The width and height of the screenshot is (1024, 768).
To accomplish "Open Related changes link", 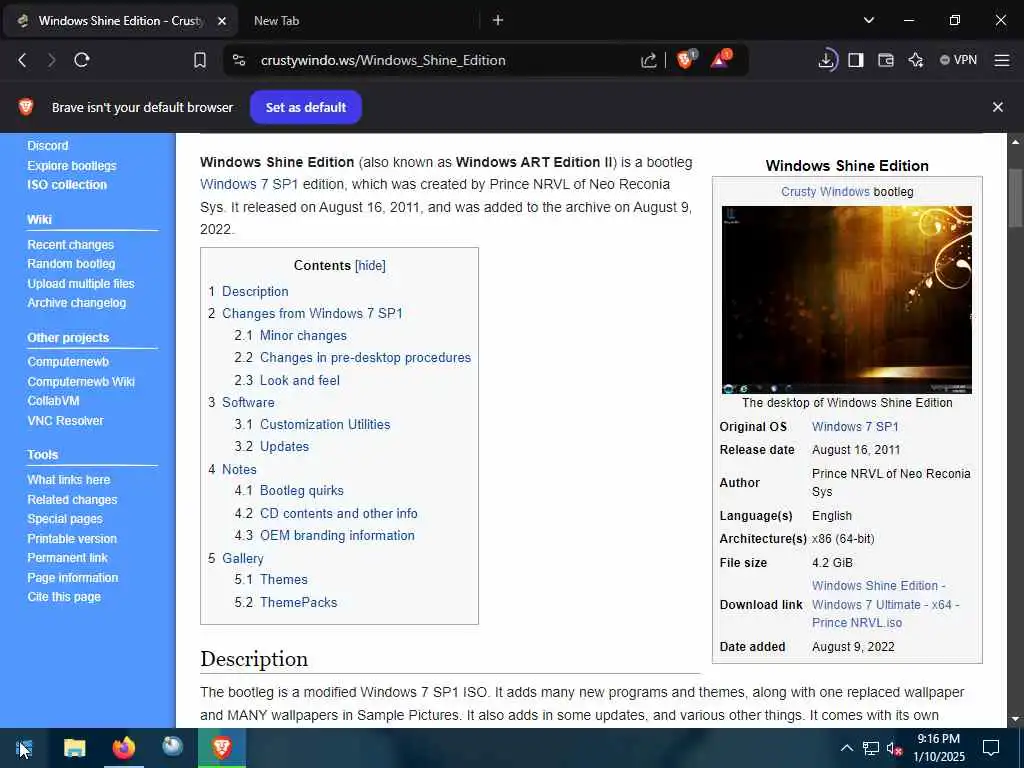I will (x=72, y=500).
